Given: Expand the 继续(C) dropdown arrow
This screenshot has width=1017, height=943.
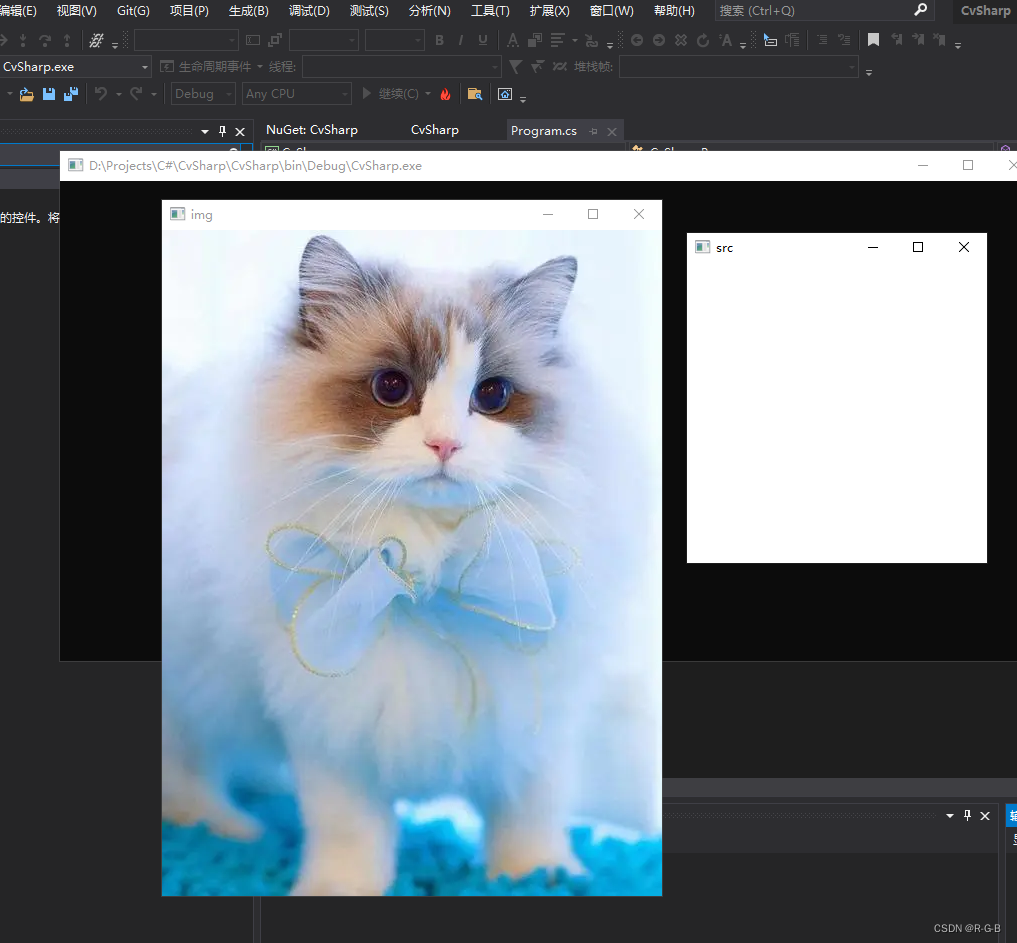Looking at the screenshot, I should 428,94.
